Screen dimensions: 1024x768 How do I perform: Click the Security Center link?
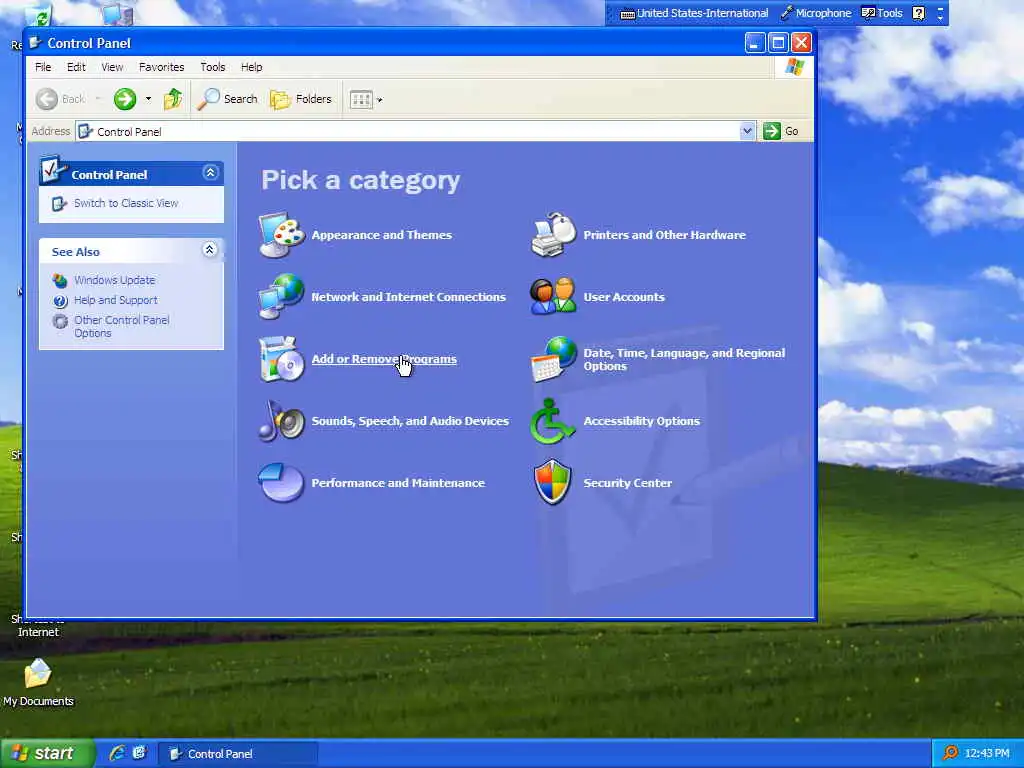627,483
